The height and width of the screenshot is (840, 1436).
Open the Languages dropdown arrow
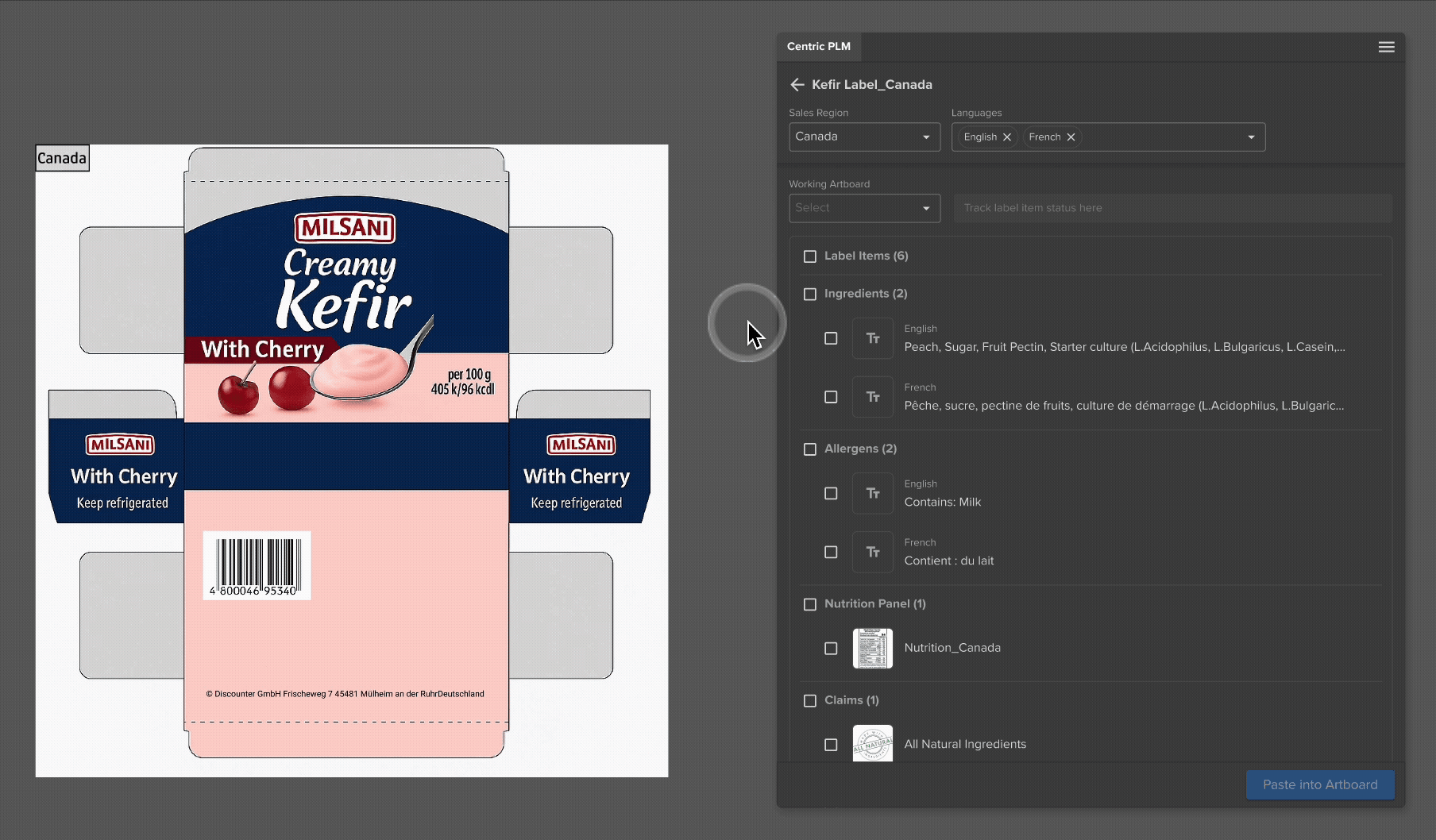pos(1251,137)
